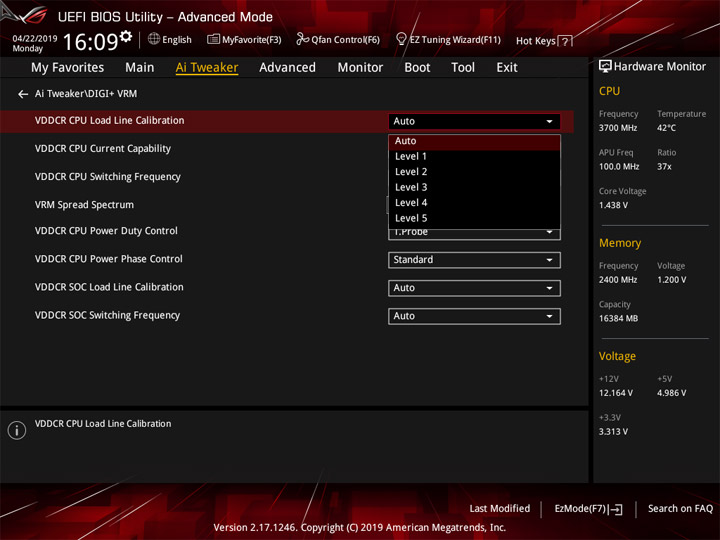Click the Qfan Control fan icon
The width and height of the screenshot is (720, 540).
click(x=302, y=39)
